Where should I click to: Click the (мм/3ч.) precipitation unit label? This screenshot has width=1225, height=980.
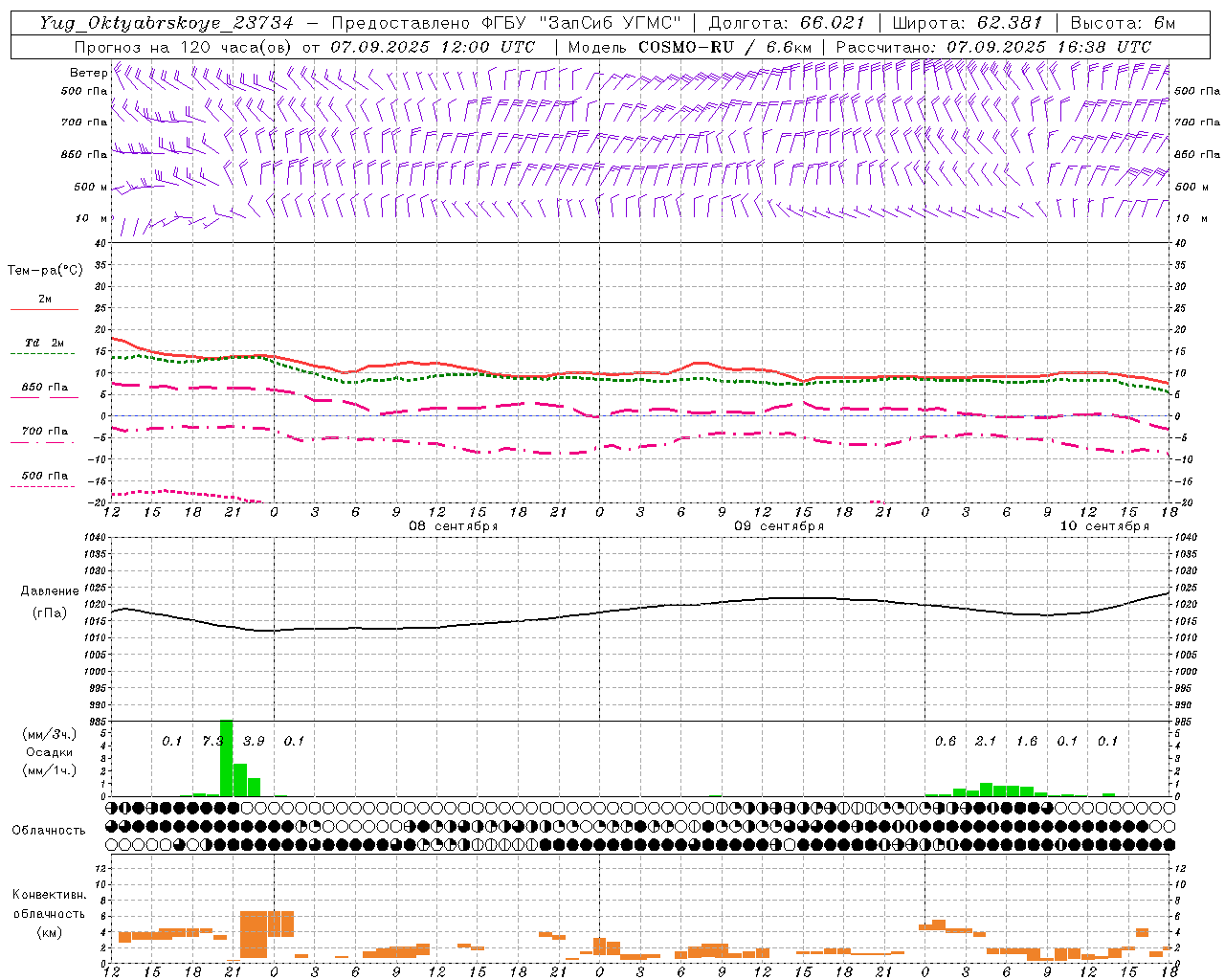tap(49, 734)
